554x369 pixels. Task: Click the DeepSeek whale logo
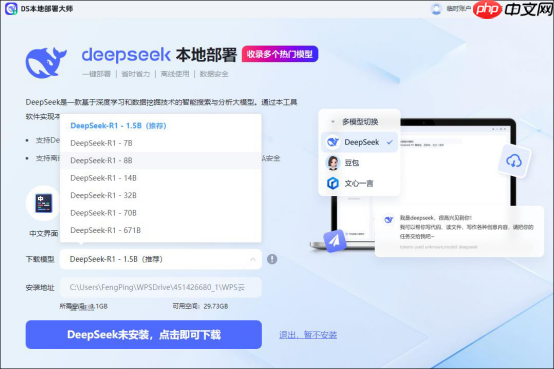tap(46, 62)
